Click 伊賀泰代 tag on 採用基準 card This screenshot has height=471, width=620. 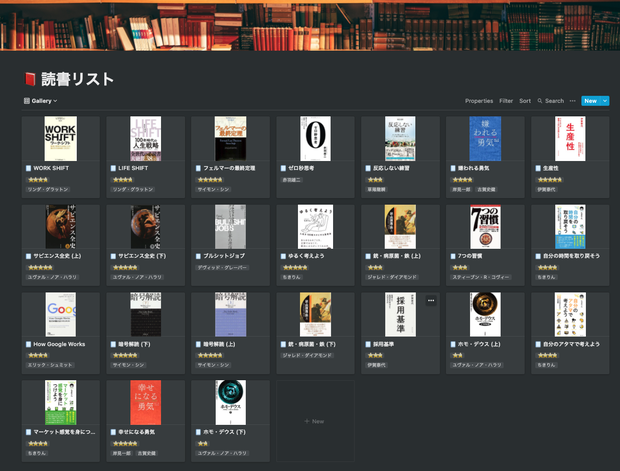pyautogui.click(x=376, y=365)
